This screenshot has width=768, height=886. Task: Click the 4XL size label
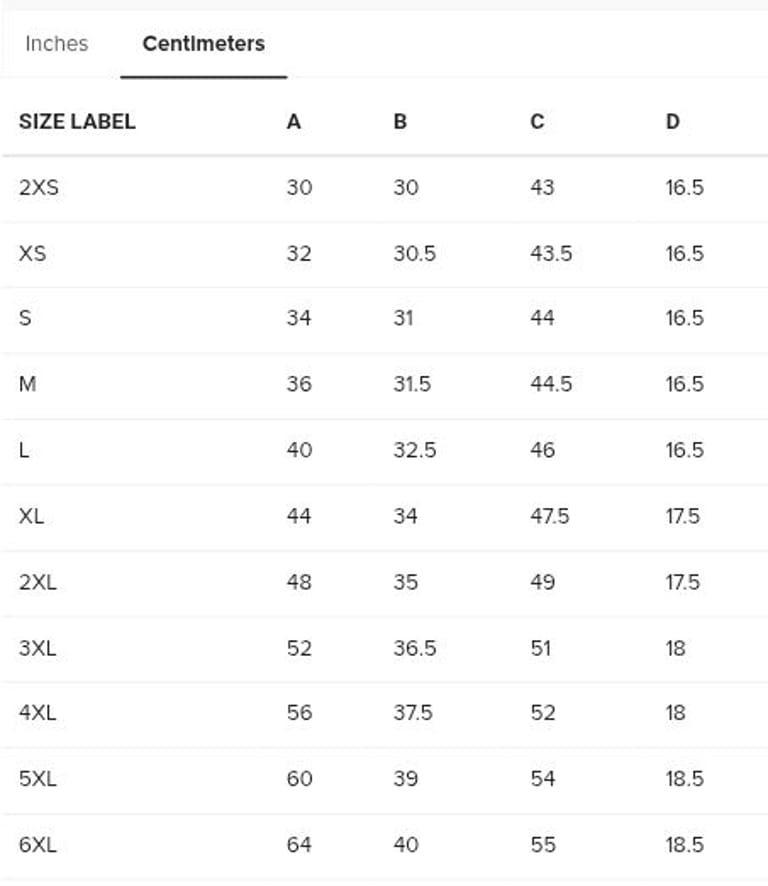point(37,713)
